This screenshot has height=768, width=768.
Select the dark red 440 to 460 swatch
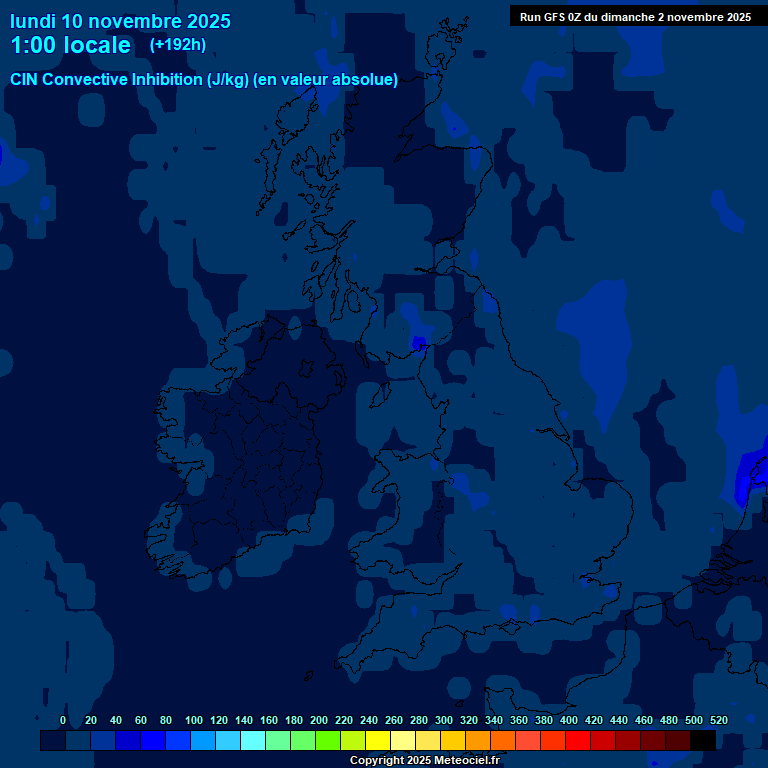click(x=627, y=740)
